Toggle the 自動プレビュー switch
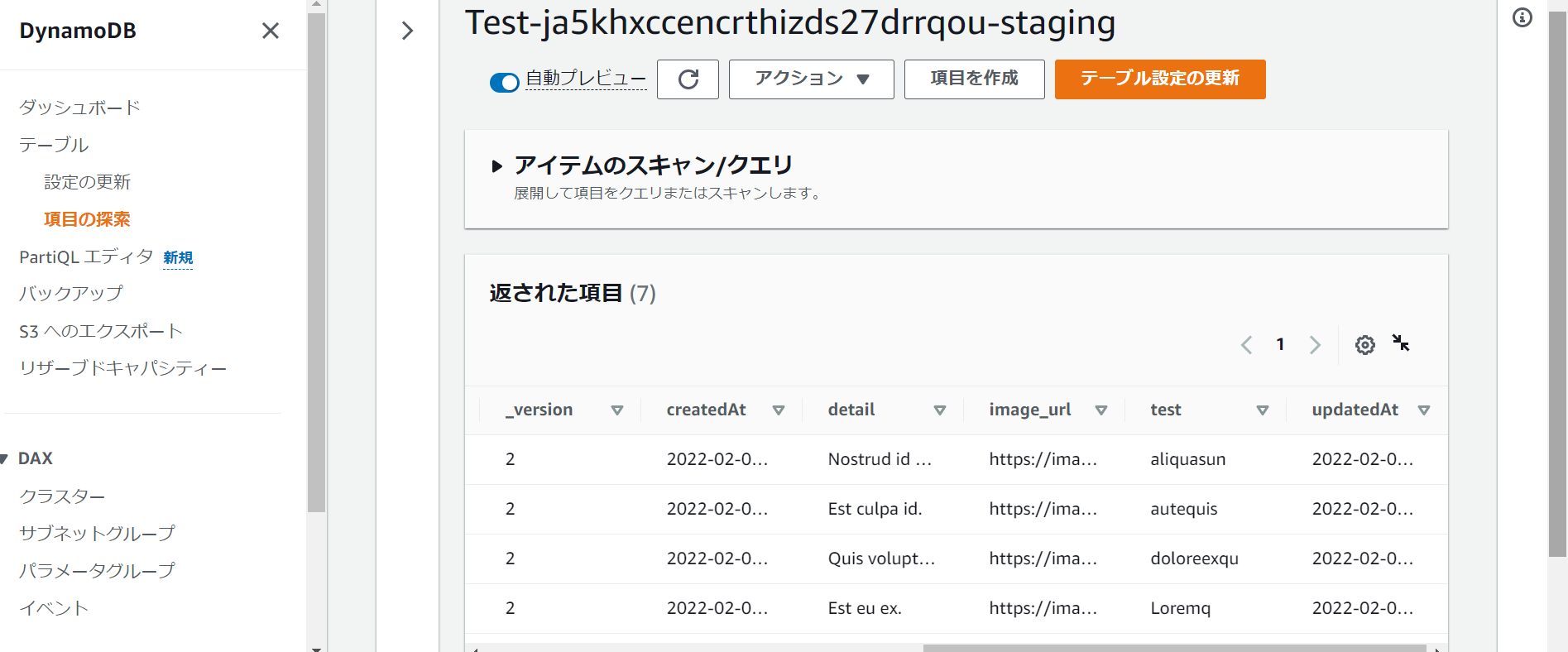This screenshot has width=1568, height=652. click(x=504, y=82)
